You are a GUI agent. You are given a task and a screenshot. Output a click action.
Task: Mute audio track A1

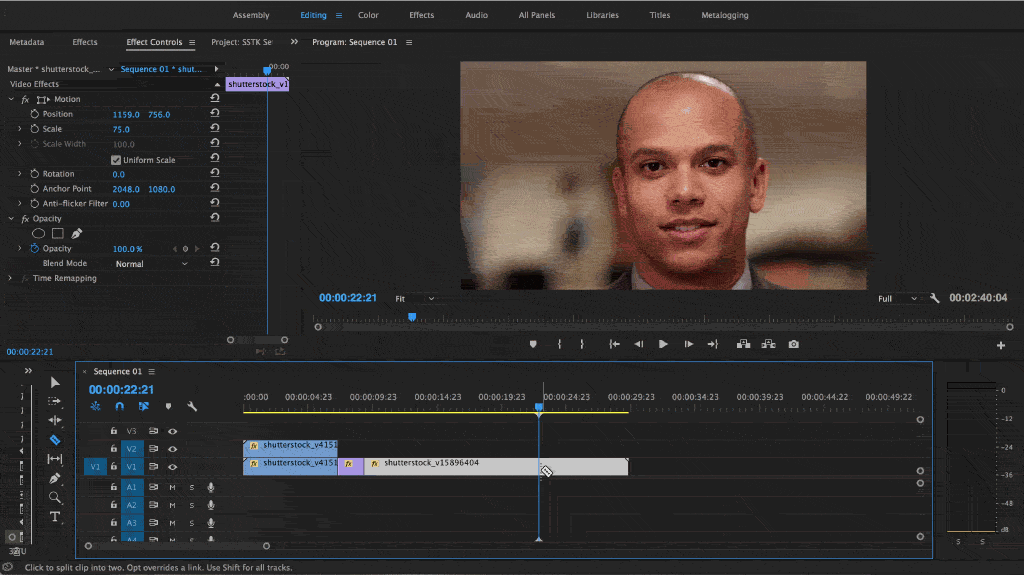[172, 487]
